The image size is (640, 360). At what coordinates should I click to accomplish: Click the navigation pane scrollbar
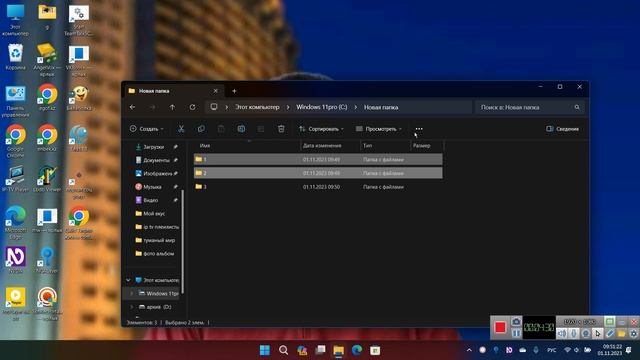[182, 242]
